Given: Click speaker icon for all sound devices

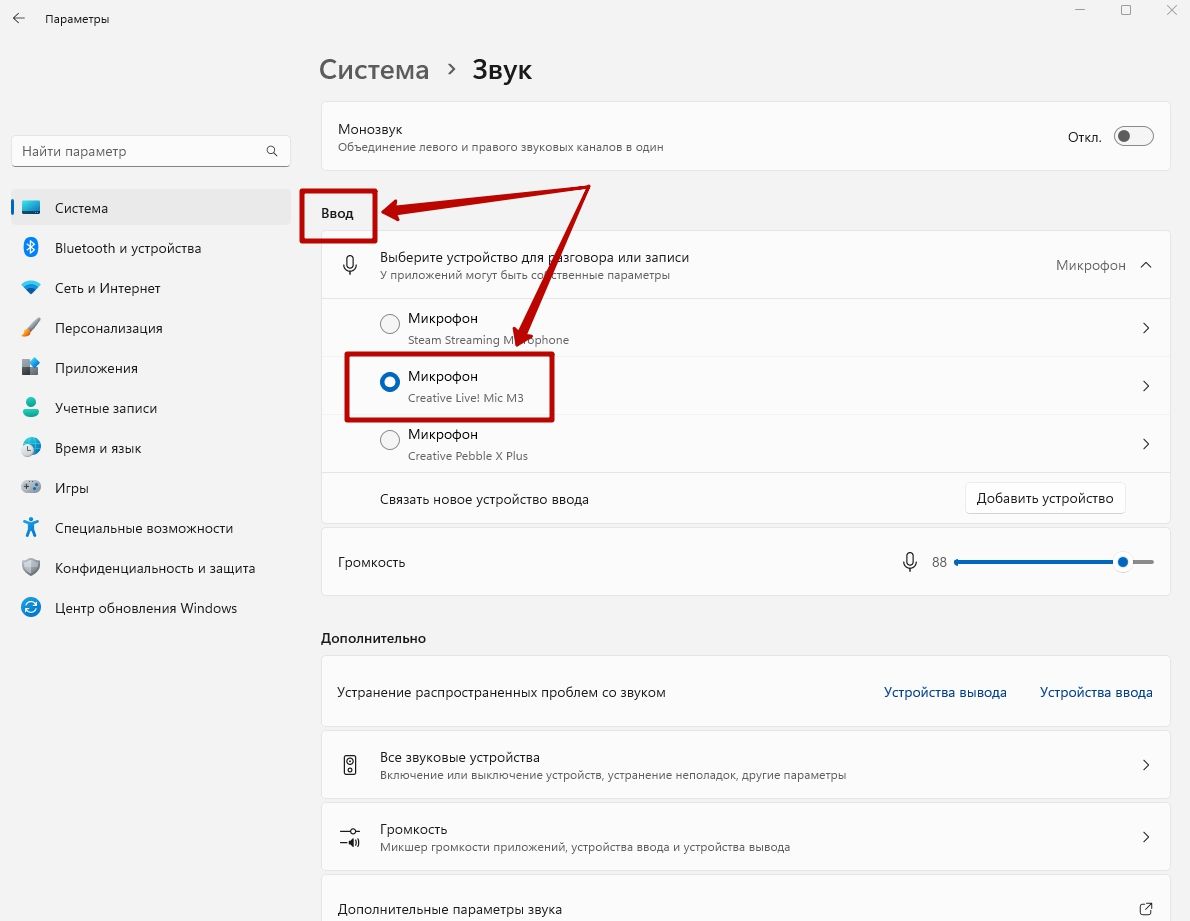Looking at the screenshot, I should point(350,765).
